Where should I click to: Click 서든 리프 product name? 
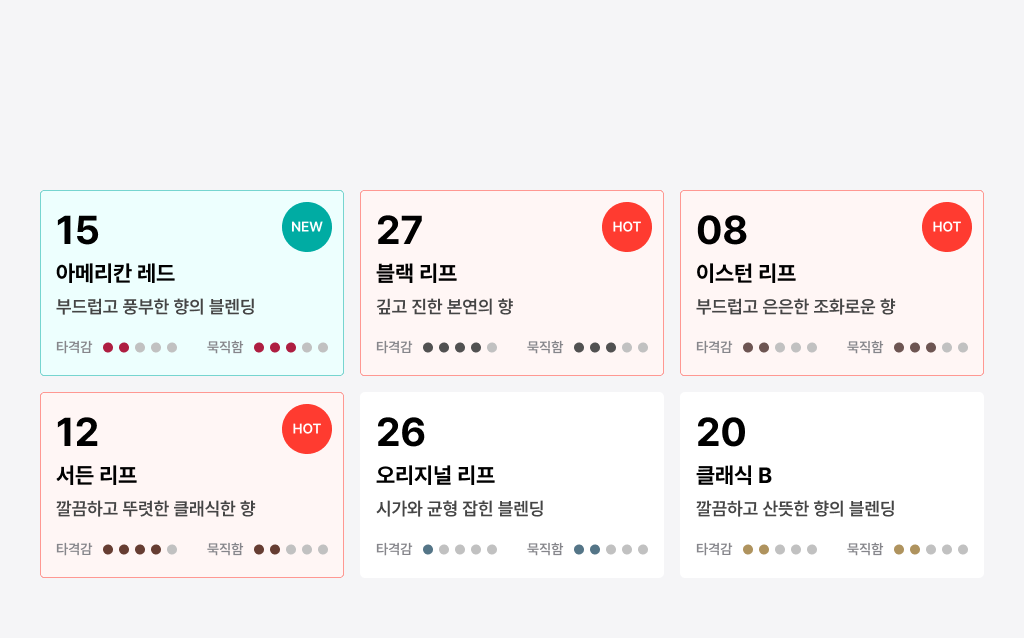[x=97, y=475]
